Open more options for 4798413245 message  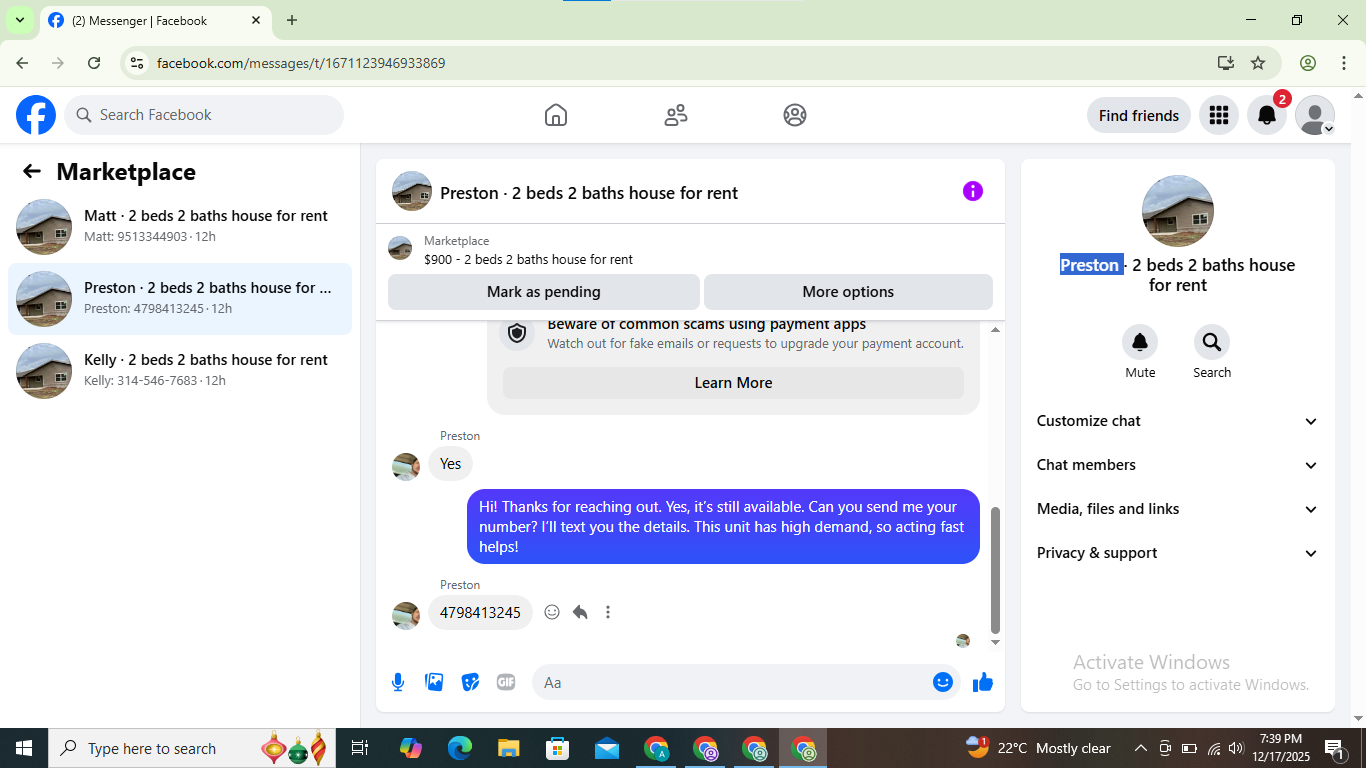608,612
